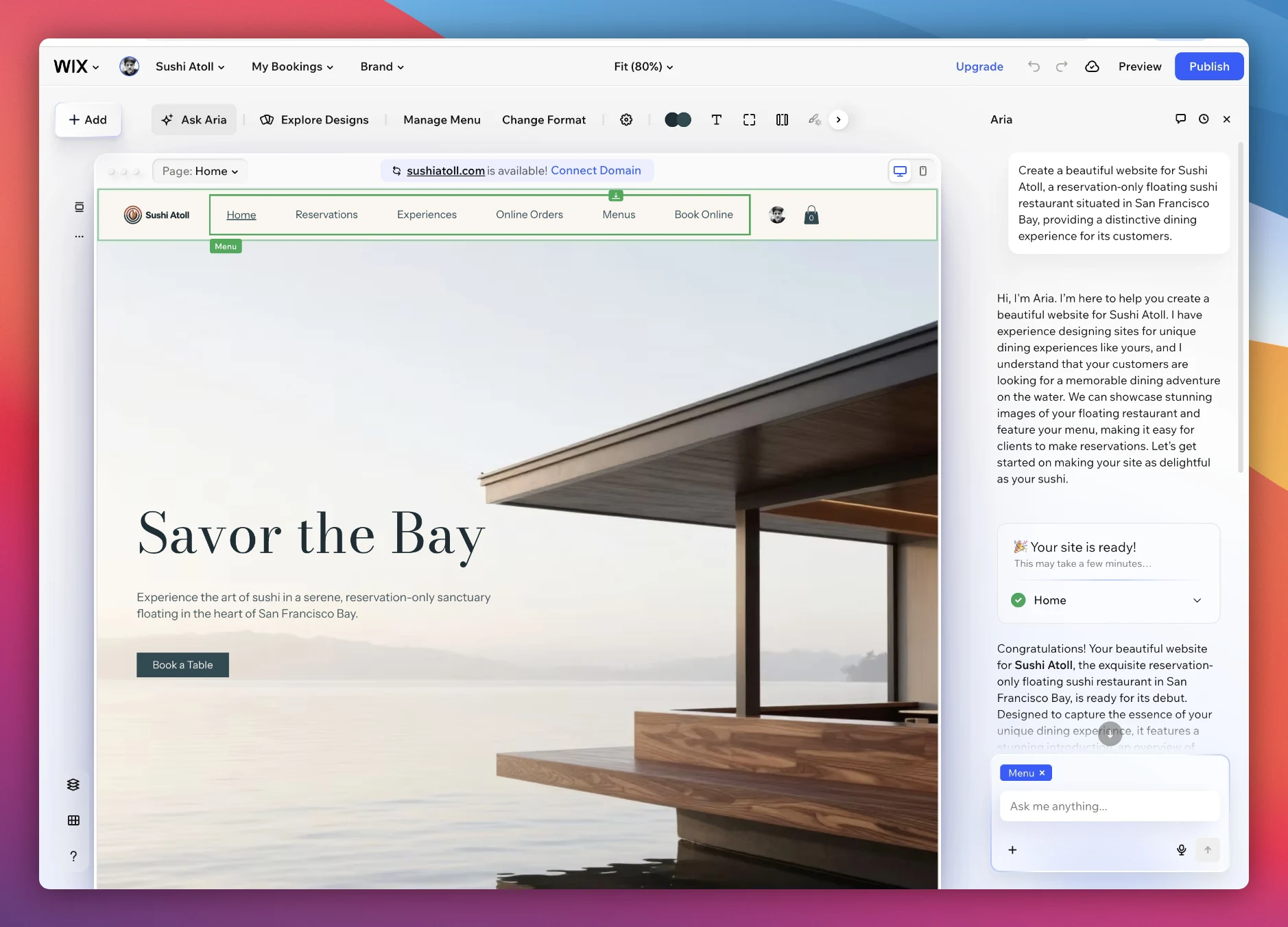
Task: Open the color theme swatch toggle
Action: coord(678,120)
